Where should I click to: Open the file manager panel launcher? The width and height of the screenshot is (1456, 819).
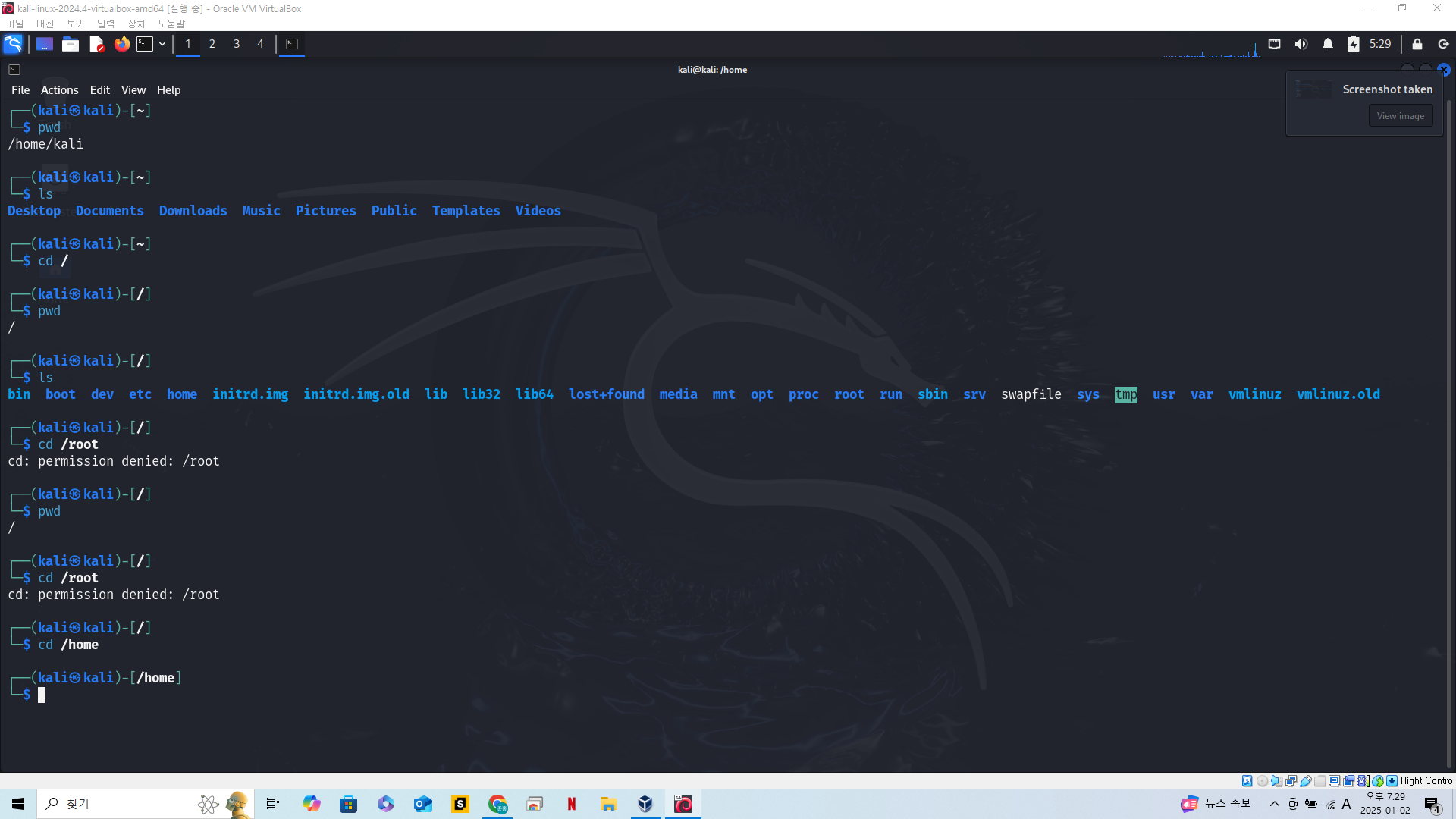click(x=71, y=44)
